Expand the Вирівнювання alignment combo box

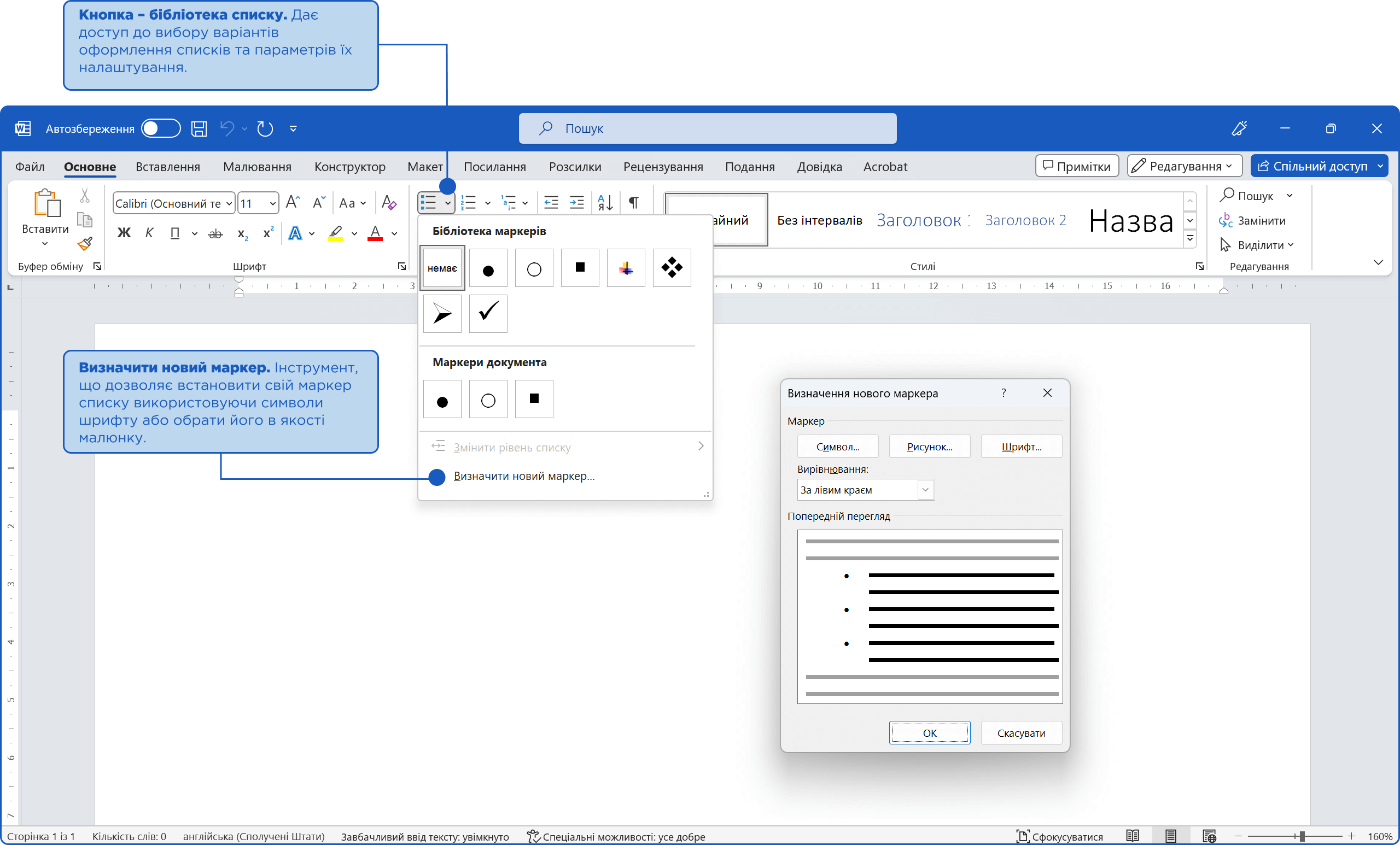925,490
